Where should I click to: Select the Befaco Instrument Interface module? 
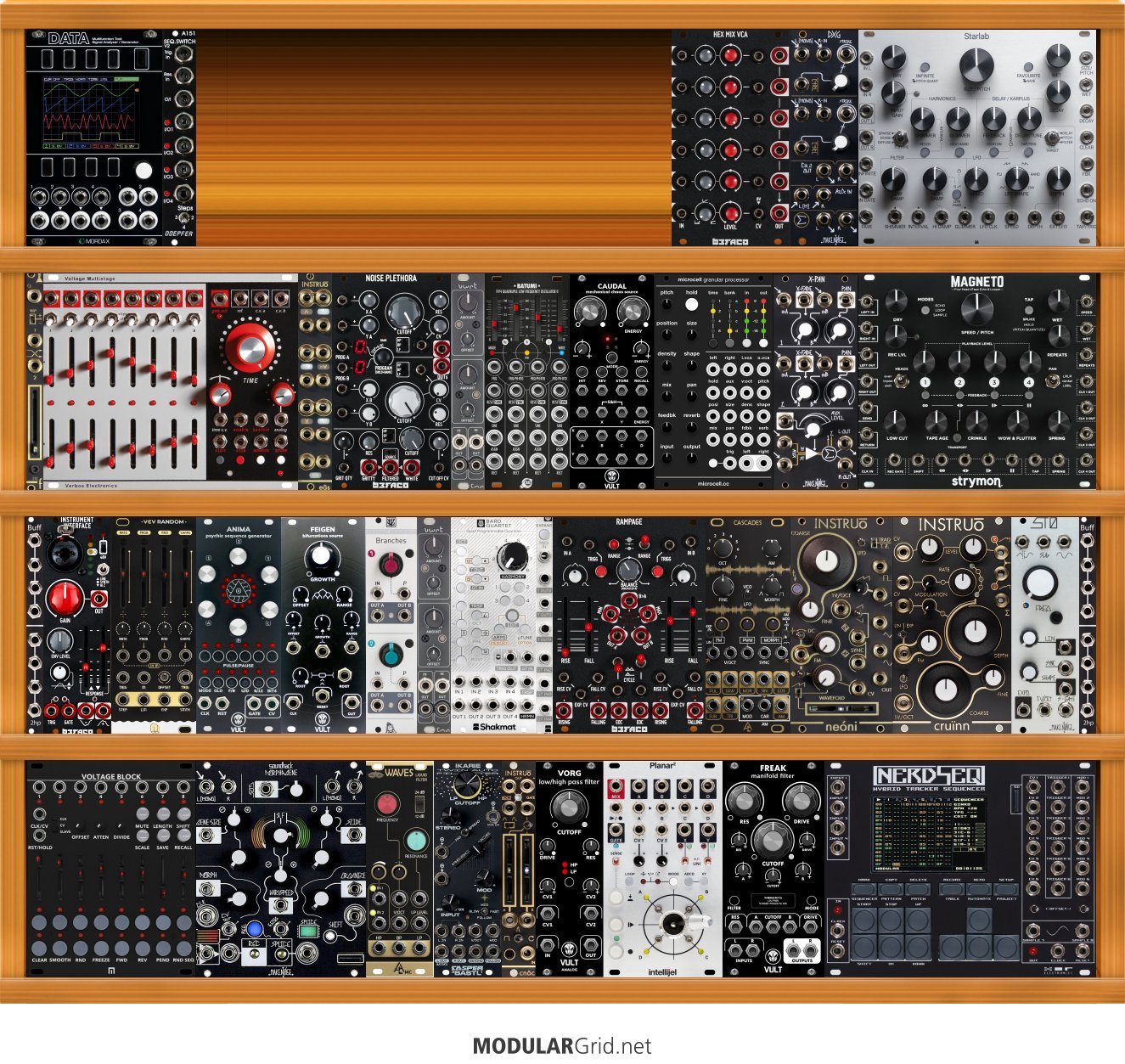[77, 625]
